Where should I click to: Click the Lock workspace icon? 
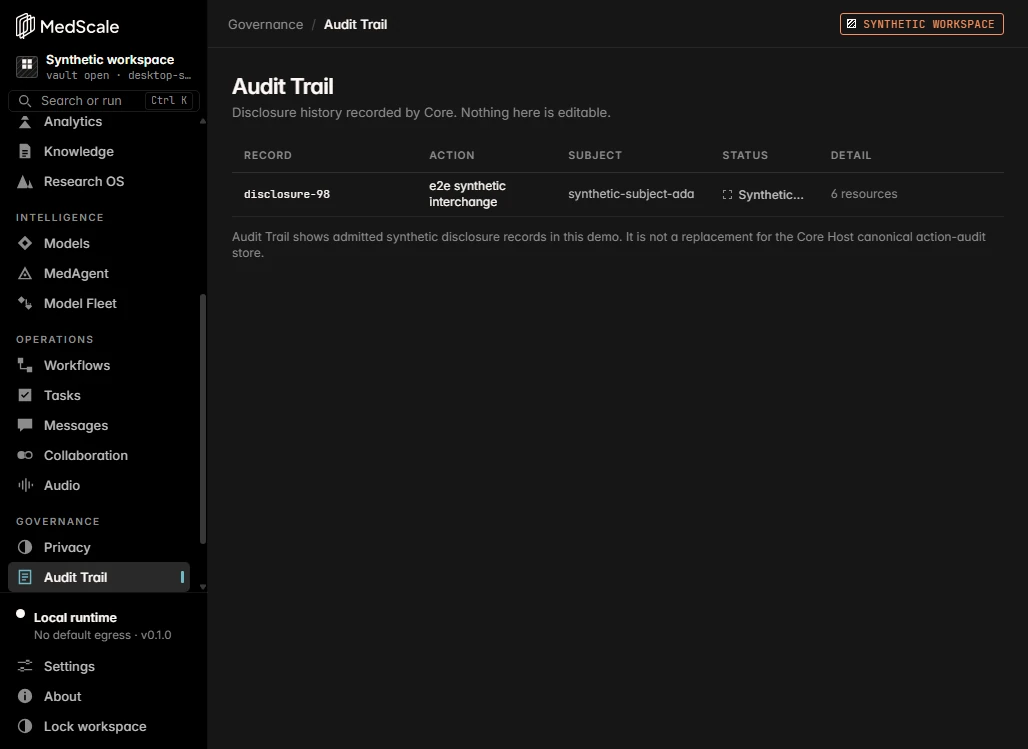point(25,726)
